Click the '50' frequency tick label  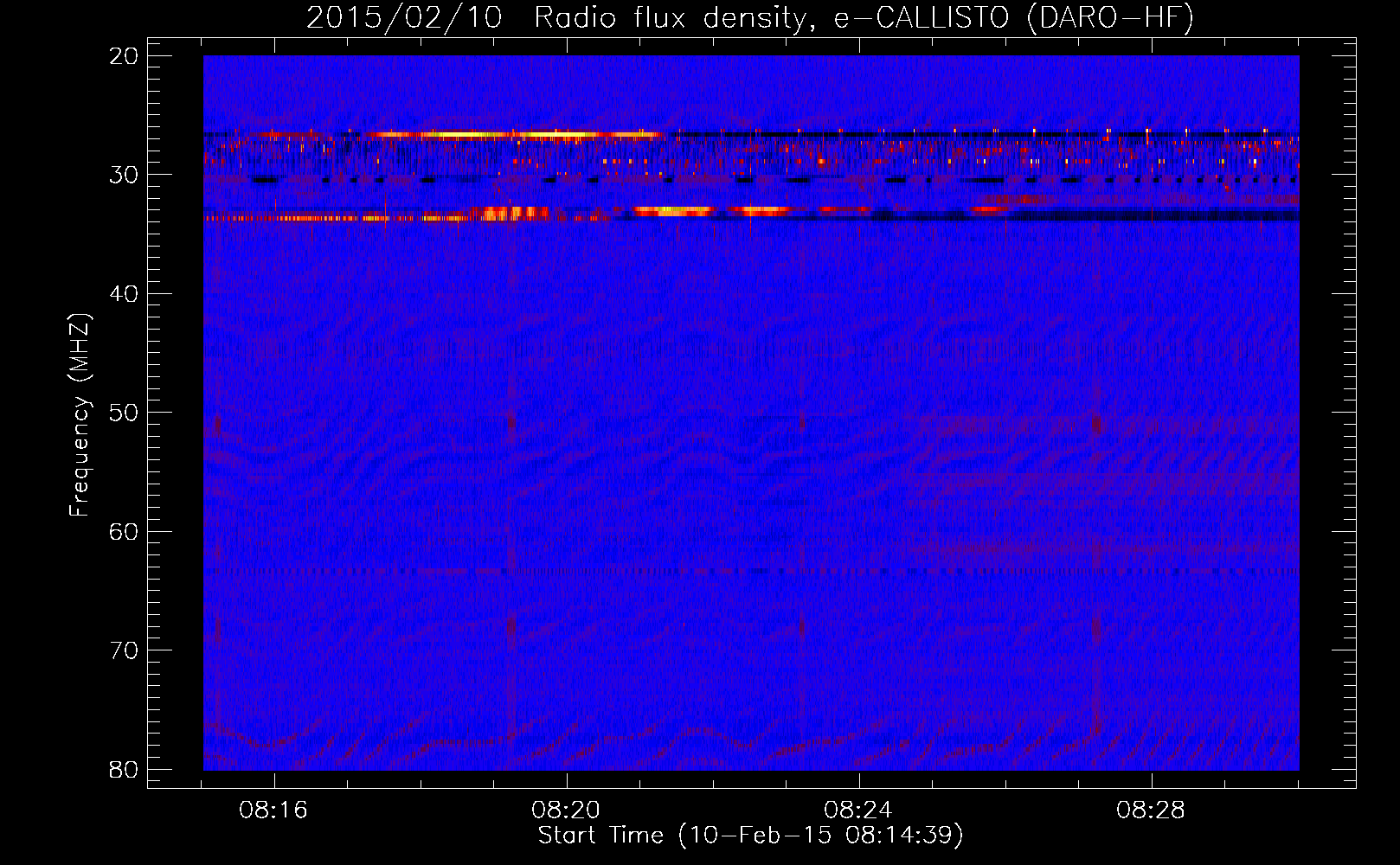click(125, 413)
